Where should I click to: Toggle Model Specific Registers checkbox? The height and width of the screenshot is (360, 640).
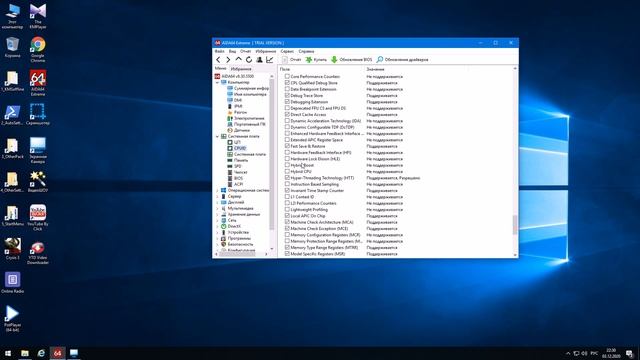[x=287, y=253]
